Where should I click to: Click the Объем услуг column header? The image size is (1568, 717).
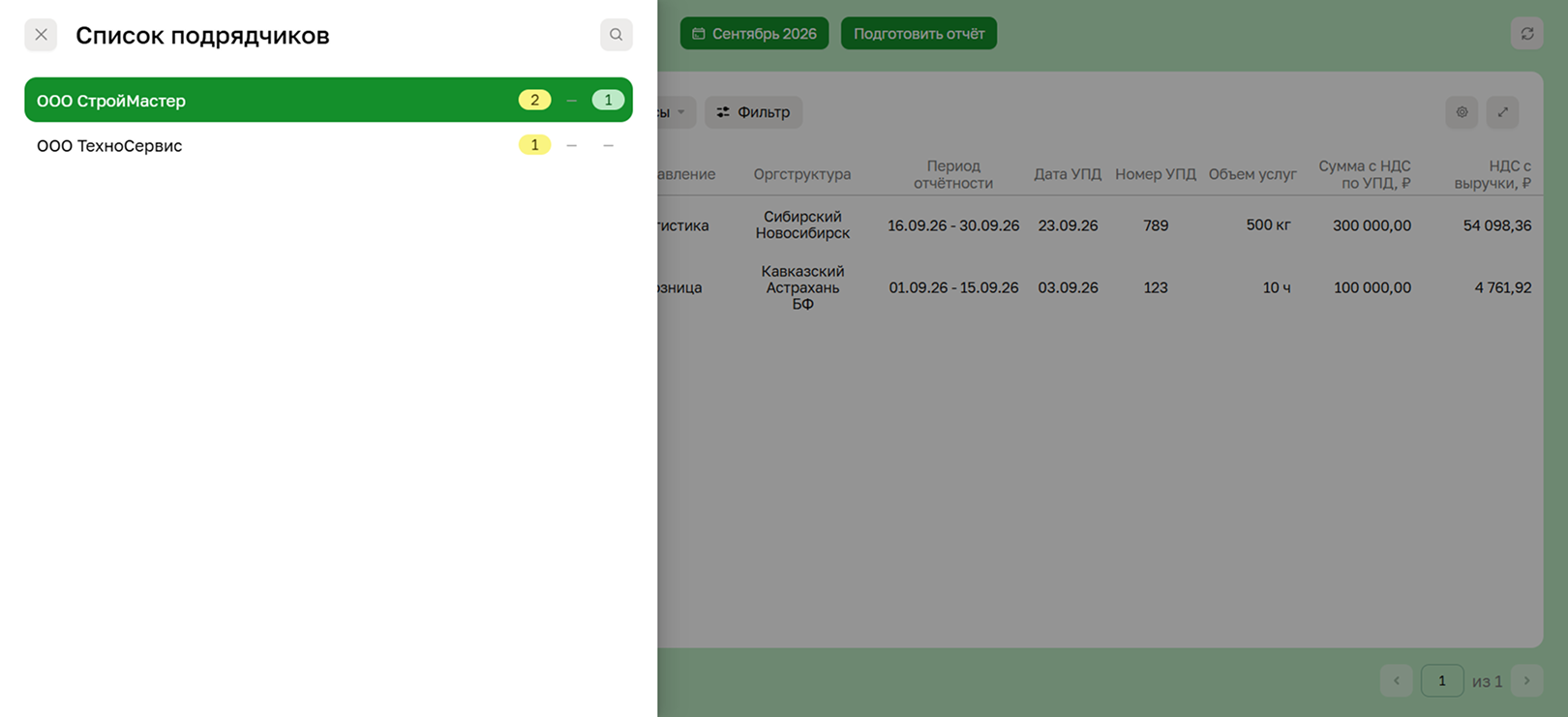pyautogui.click(x=1252, y=174)
